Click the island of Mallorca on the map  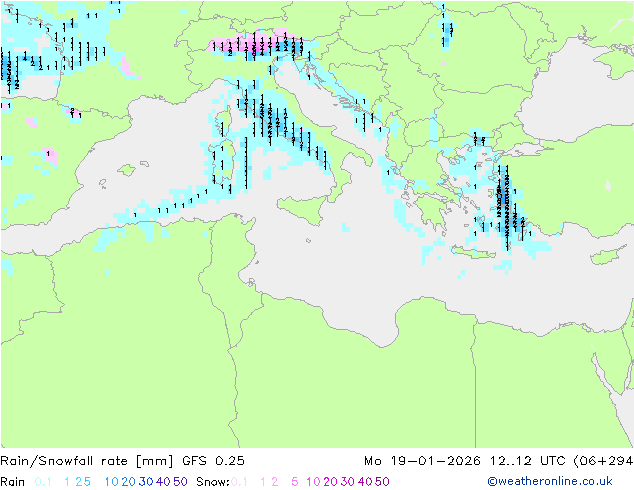(127, 170)
